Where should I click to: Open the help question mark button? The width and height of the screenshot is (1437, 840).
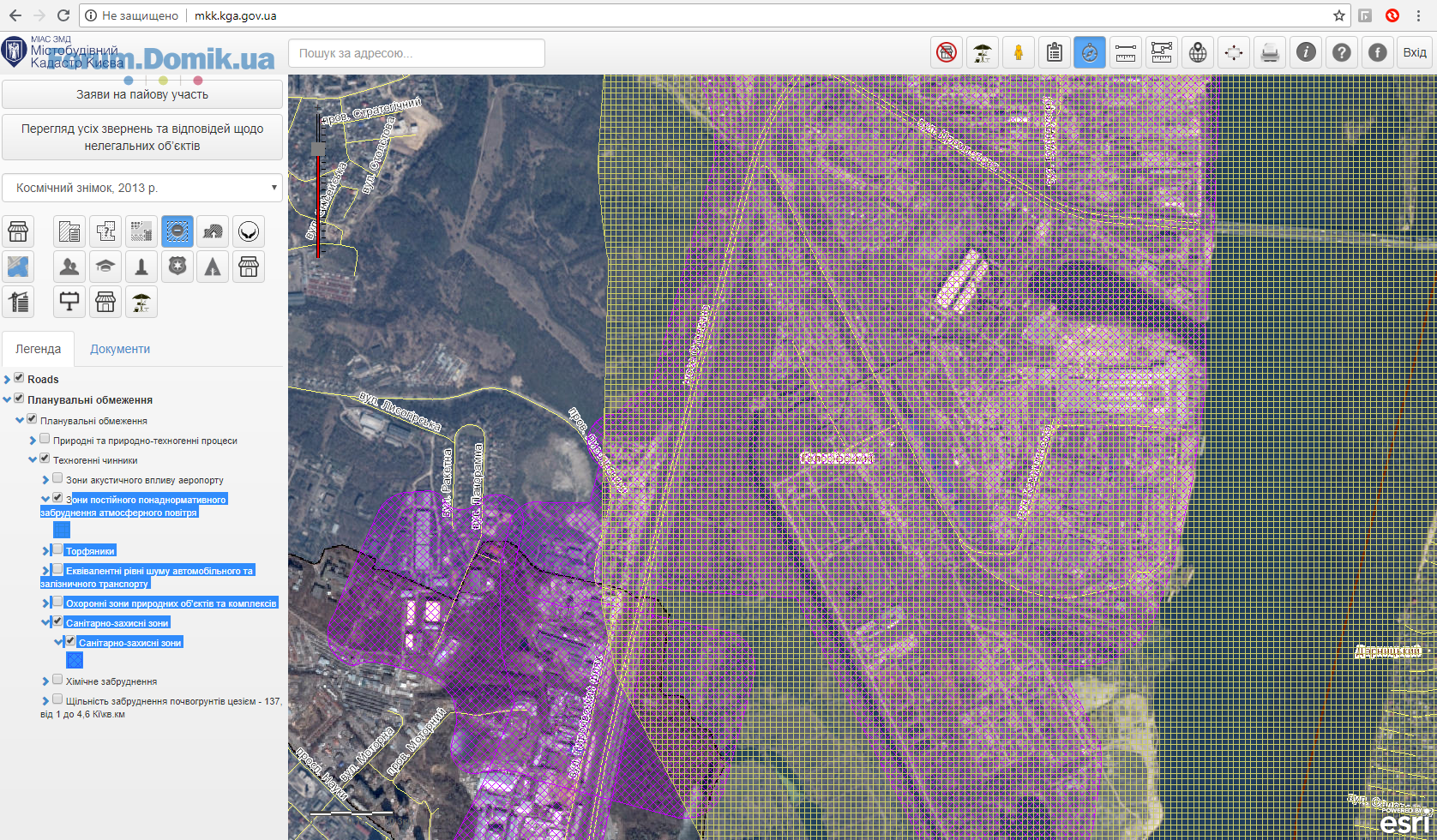1342,52
